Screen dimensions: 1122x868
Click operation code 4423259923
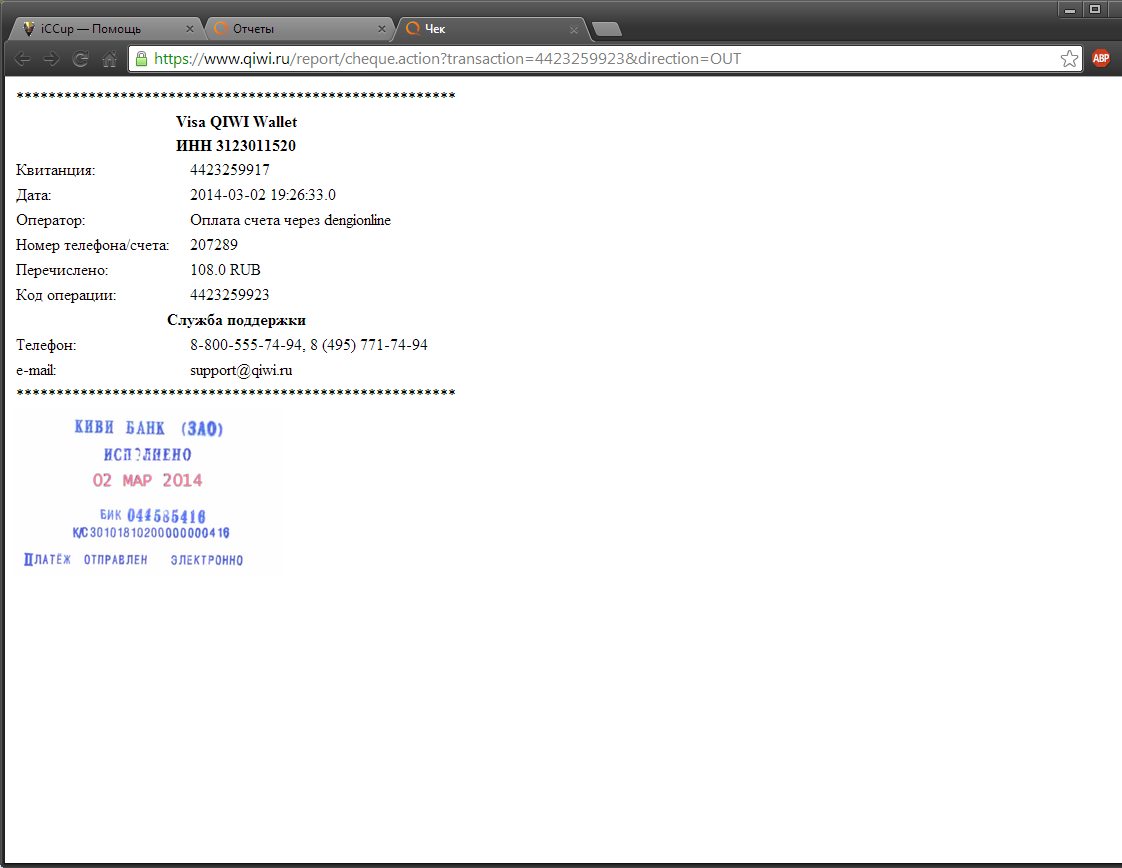(x=230, y=295)
